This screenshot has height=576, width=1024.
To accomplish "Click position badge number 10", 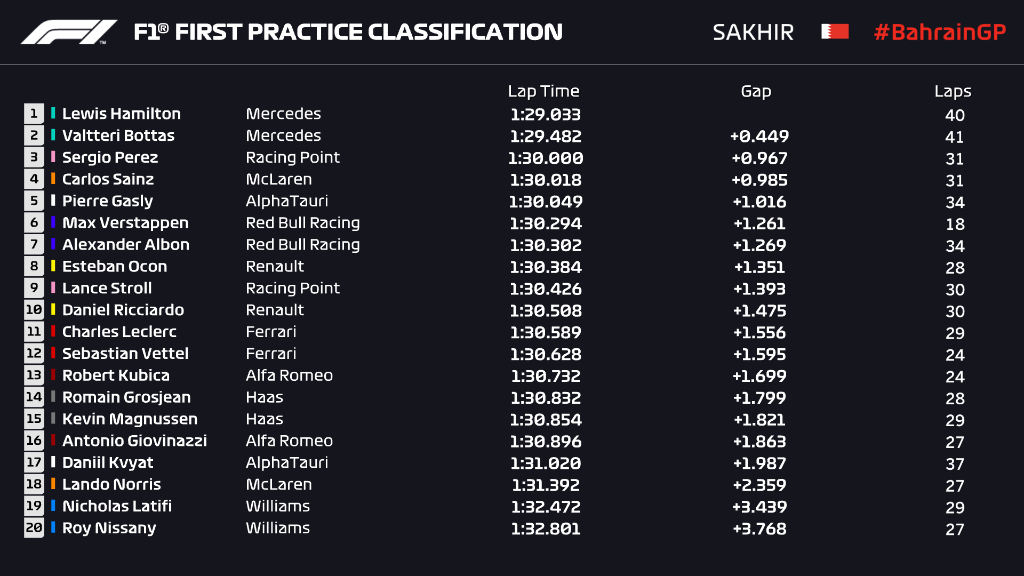I will point(34,310).
